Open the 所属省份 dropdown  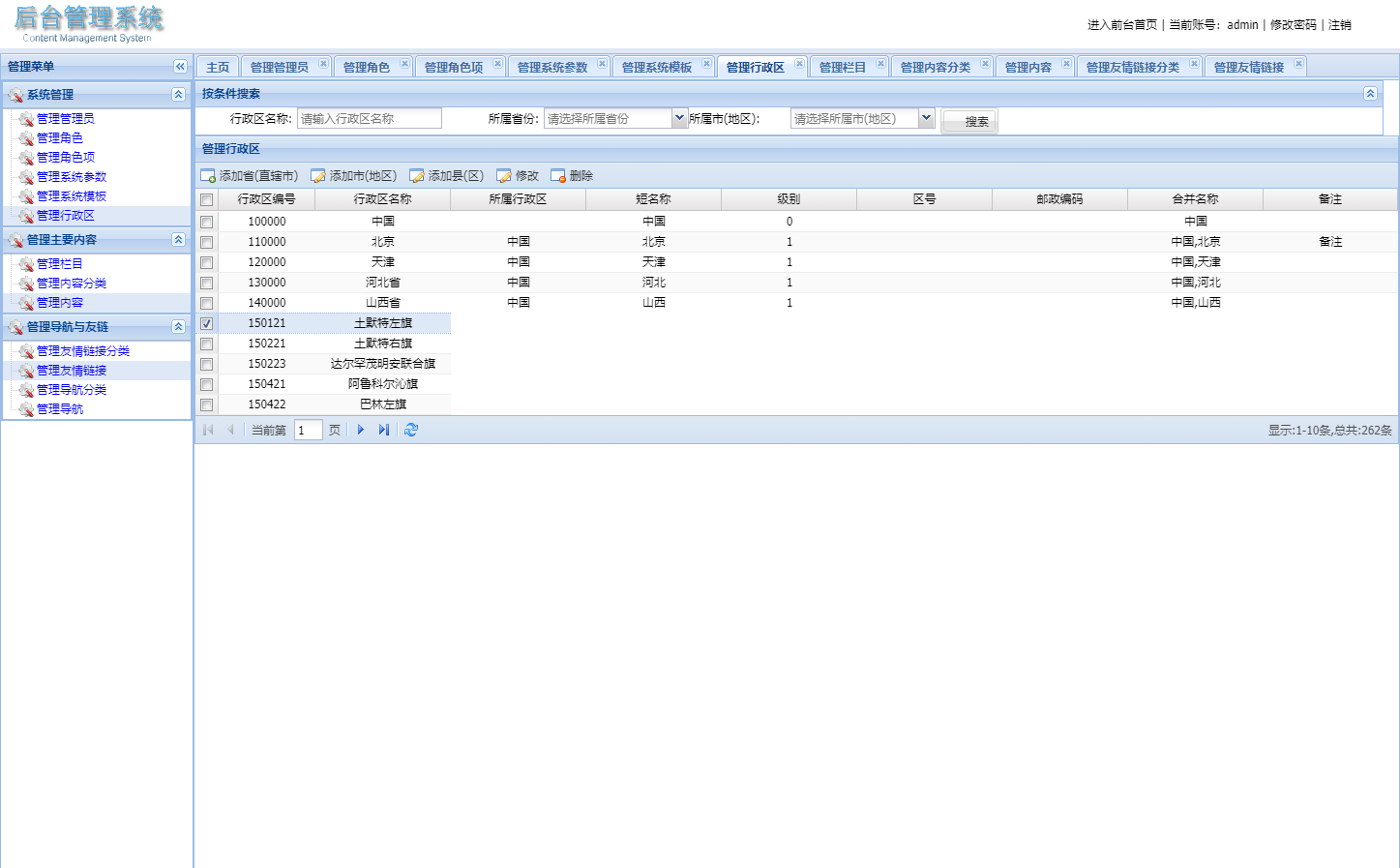[x=677, y=117]
